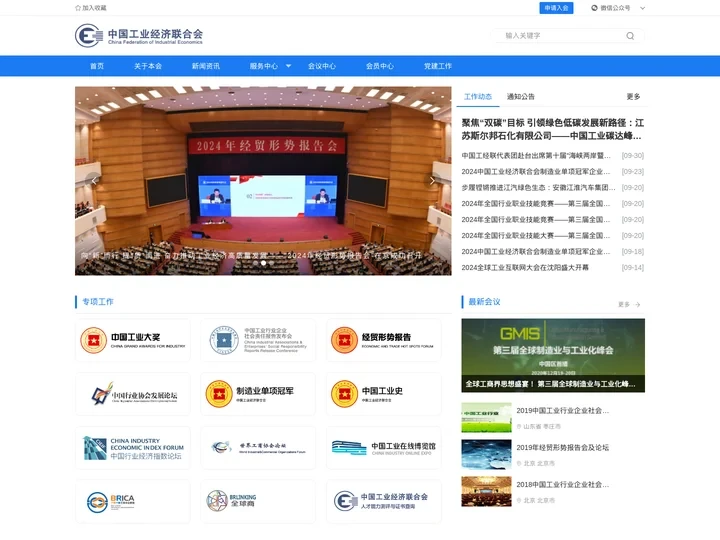Go to 首页 in the navigation bar
This screenshot has width=720, height=540.
(97, 66)
